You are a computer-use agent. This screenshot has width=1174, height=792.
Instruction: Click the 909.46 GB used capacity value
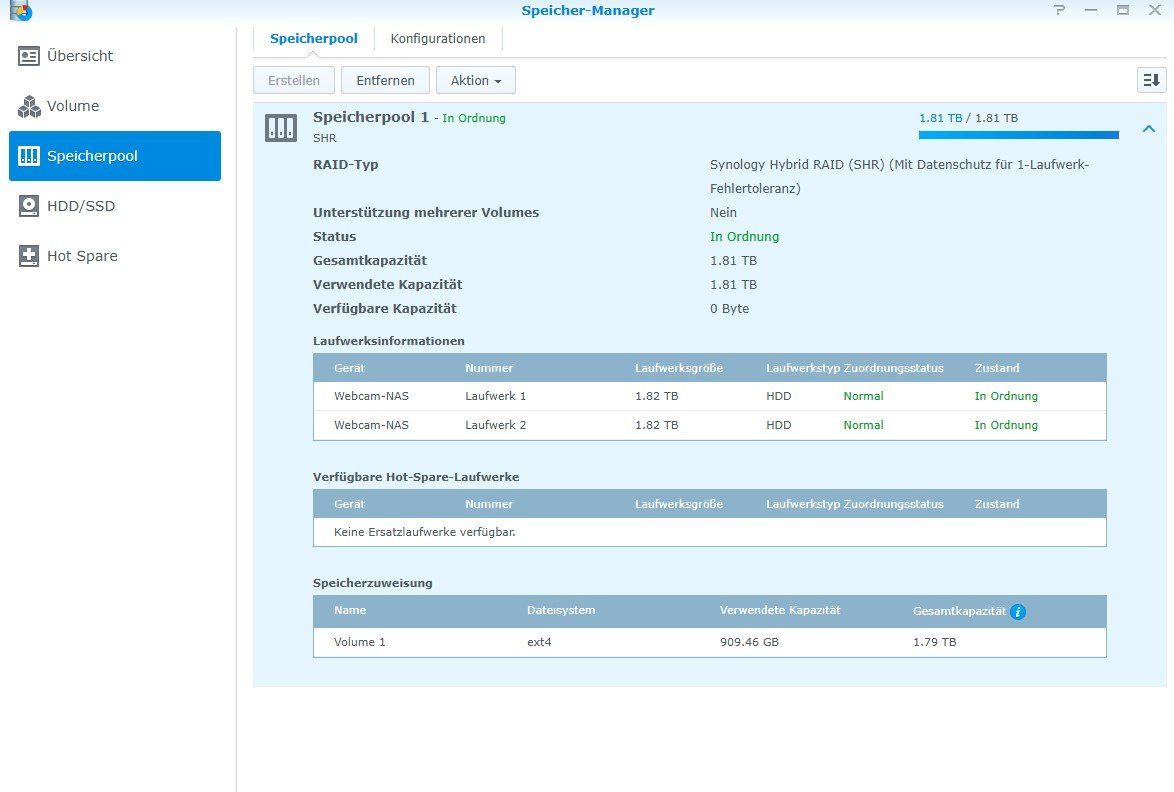click(749, 642)
